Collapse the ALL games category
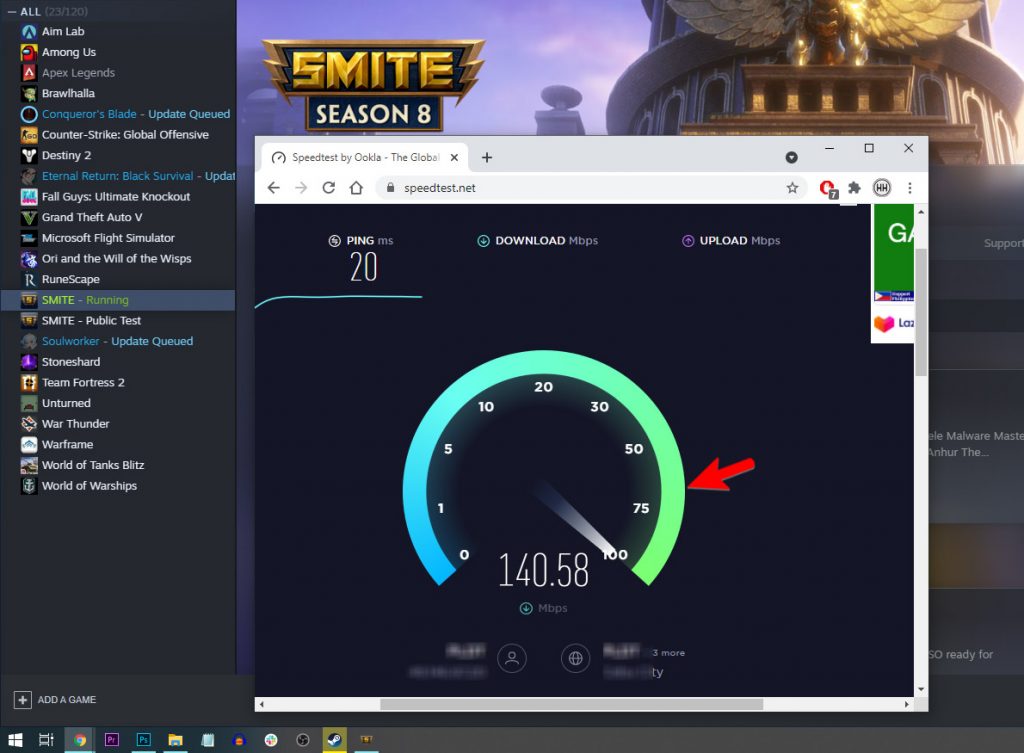This screenshot has height=753, width=1024. 12,12
